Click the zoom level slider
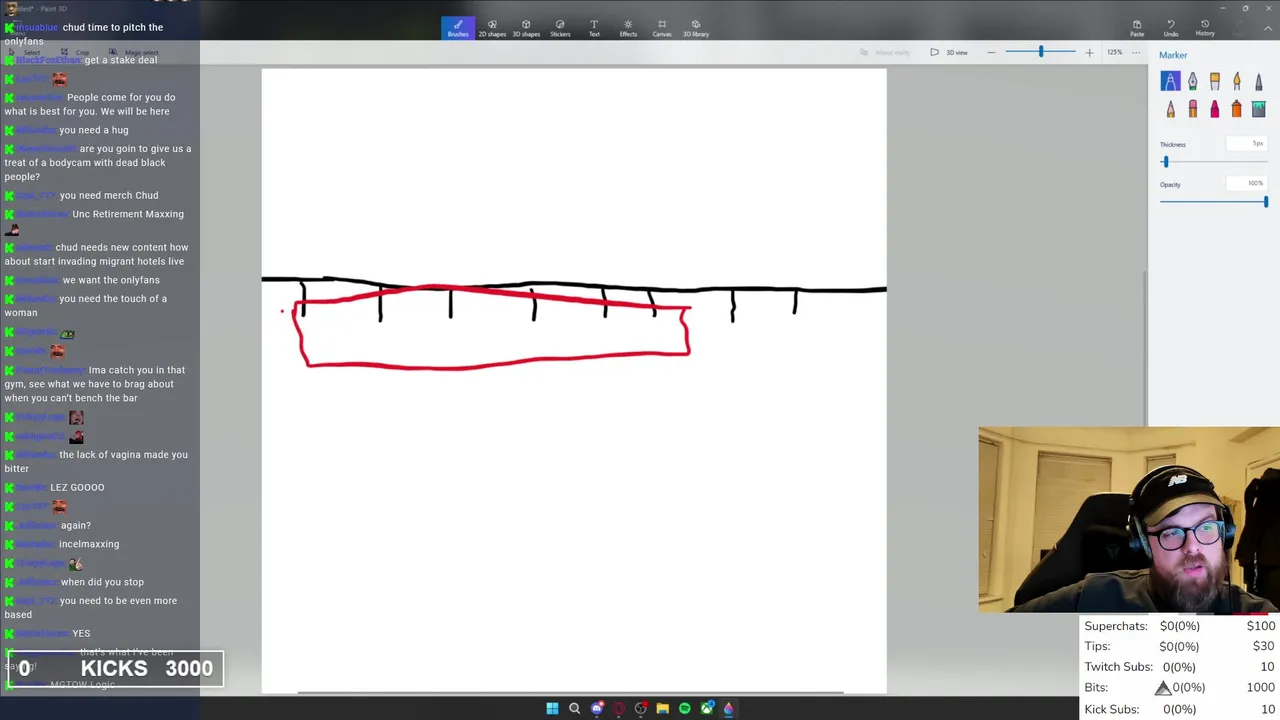Image resolution: width=1280 pixels, height=720 pixels. tap(1040, 52)
